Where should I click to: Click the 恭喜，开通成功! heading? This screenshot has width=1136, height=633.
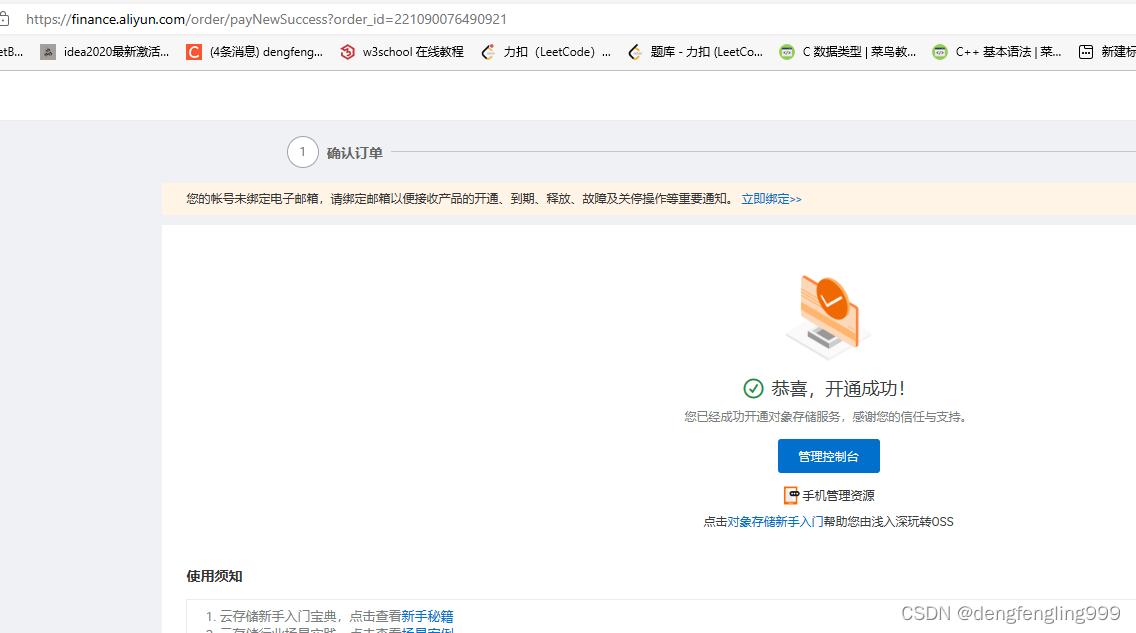coord(838,388)
